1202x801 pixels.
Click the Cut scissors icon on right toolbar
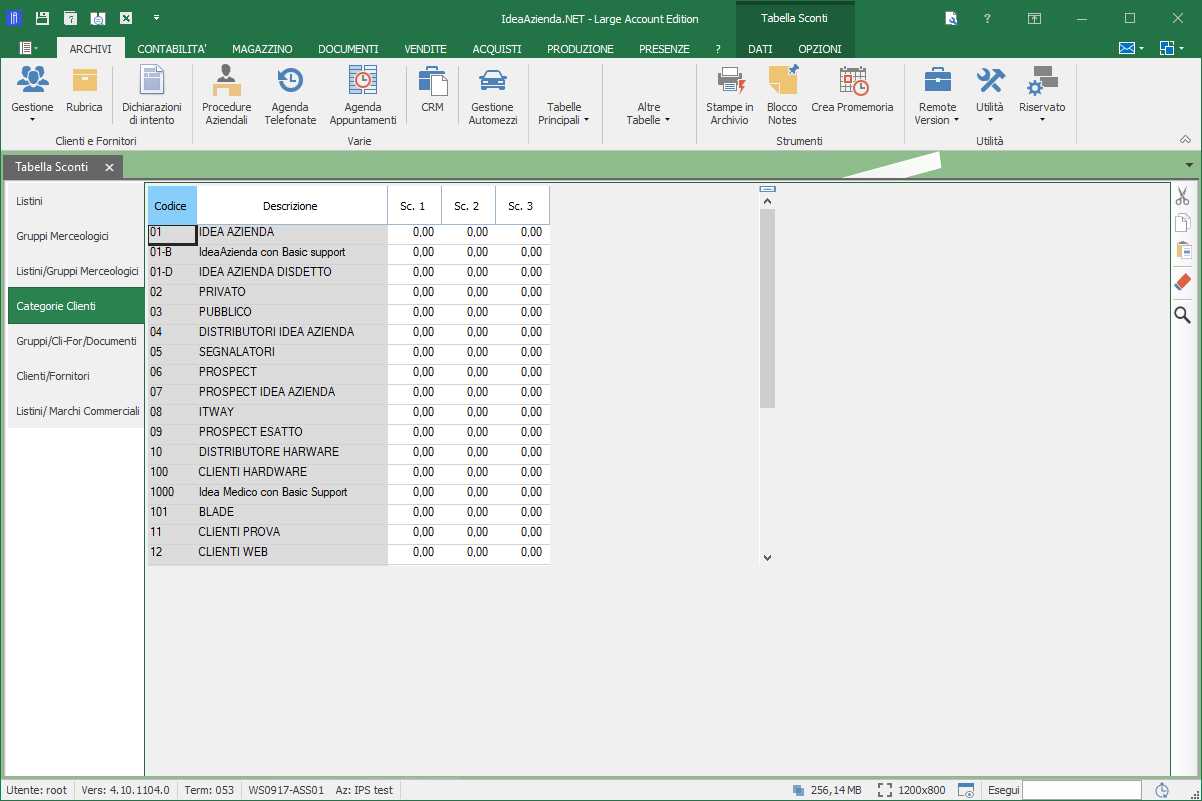[x=1182, y=196]
